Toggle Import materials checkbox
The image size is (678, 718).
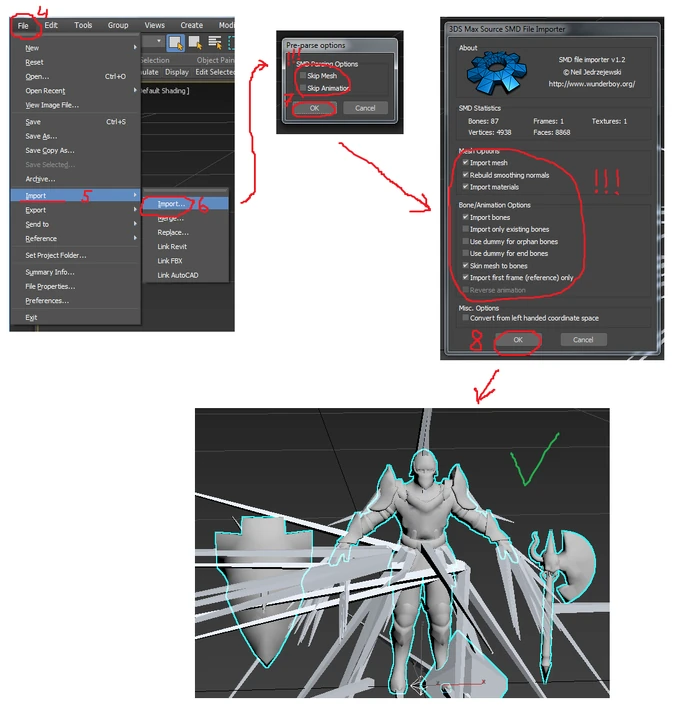[466, 187]
